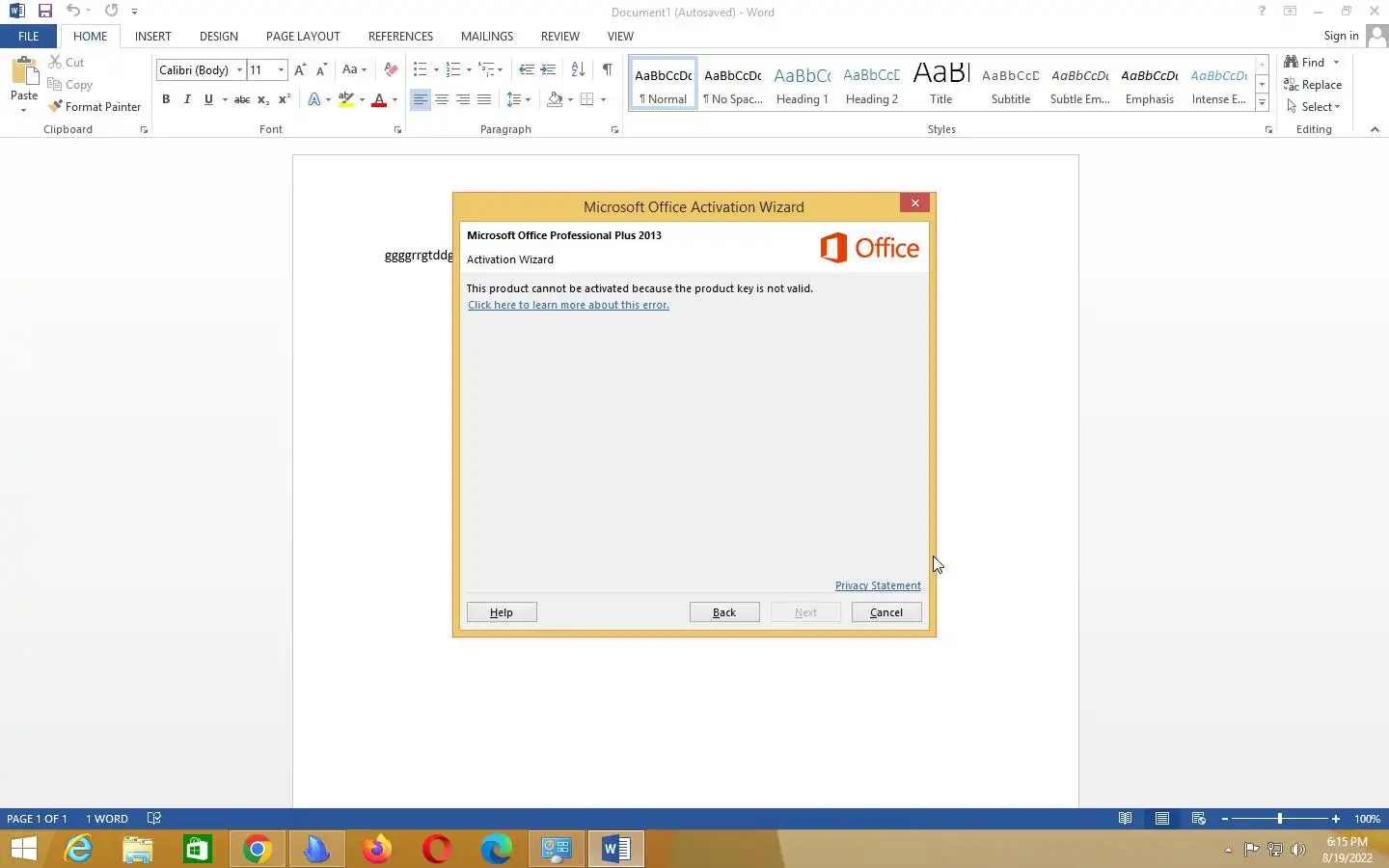Image resolution: width=1389 pixels, height=868 pixels.
Task: Open the Change Case dropdown
Action: point(354,69)
